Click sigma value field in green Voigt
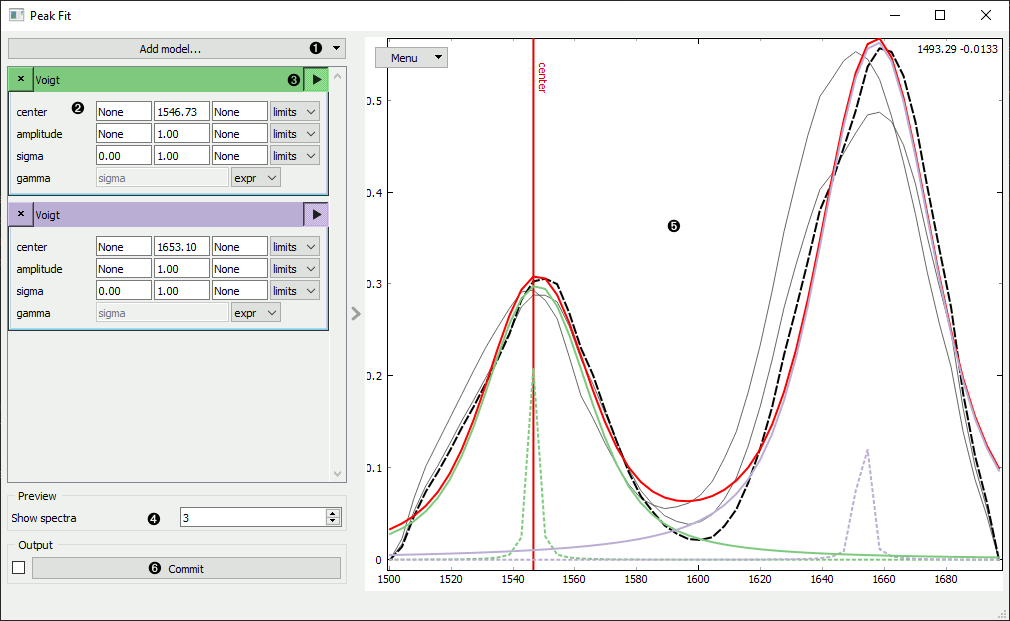The image size is (1010, 621). pyautogui.click(x=182, y=155)
